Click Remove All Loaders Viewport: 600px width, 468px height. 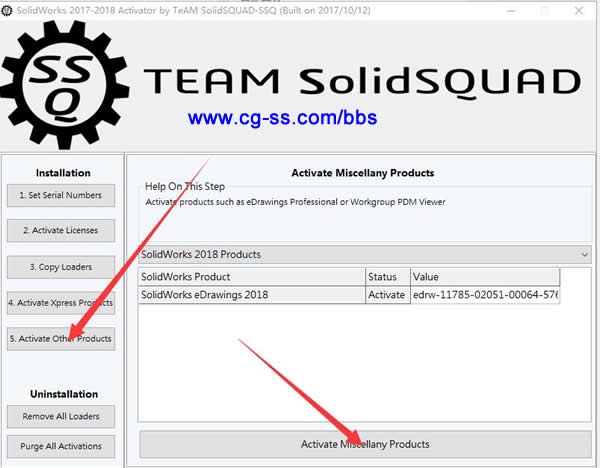coord(62,415)
